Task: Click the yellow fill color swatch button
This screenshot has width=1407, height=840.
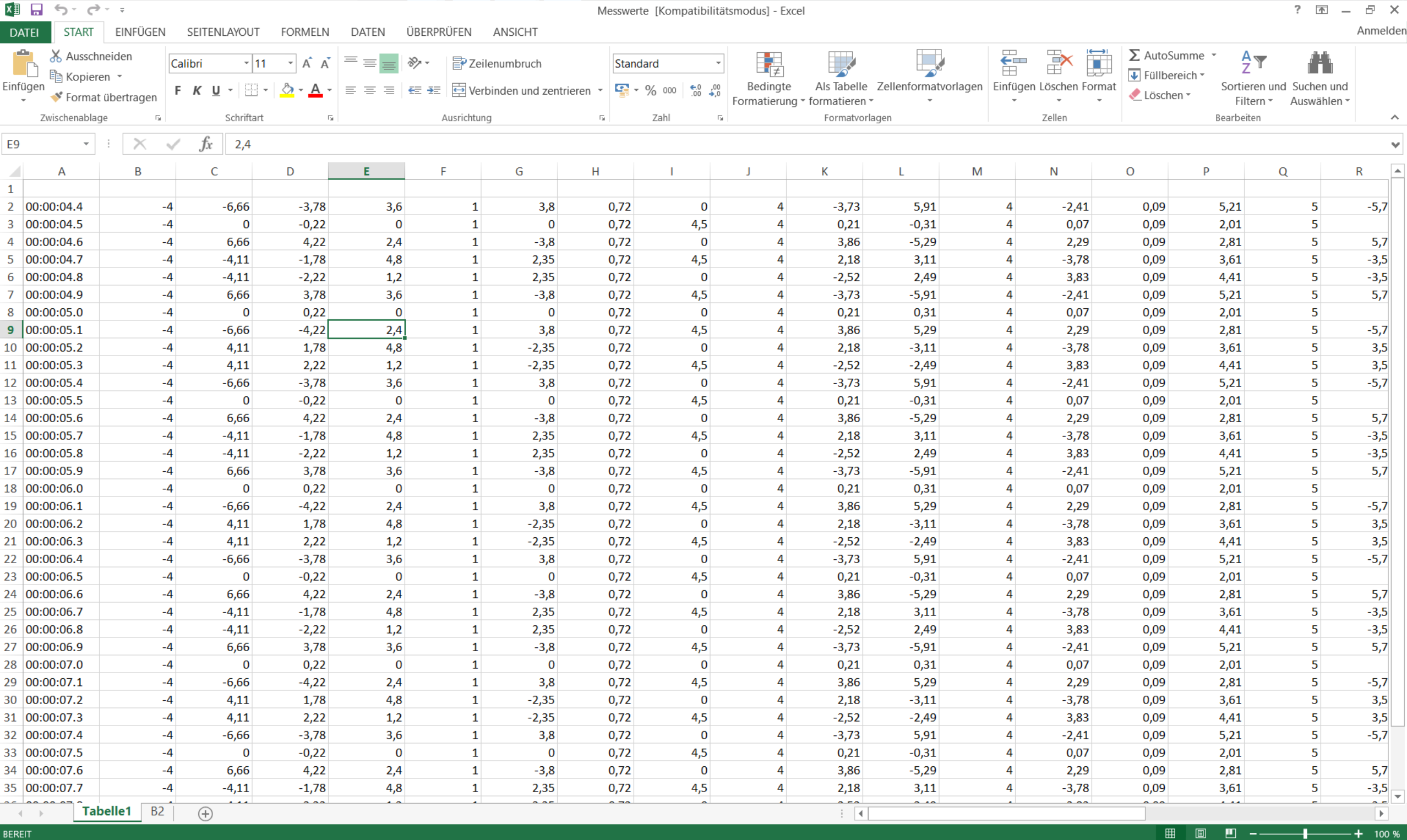Action: click(287, 91)
